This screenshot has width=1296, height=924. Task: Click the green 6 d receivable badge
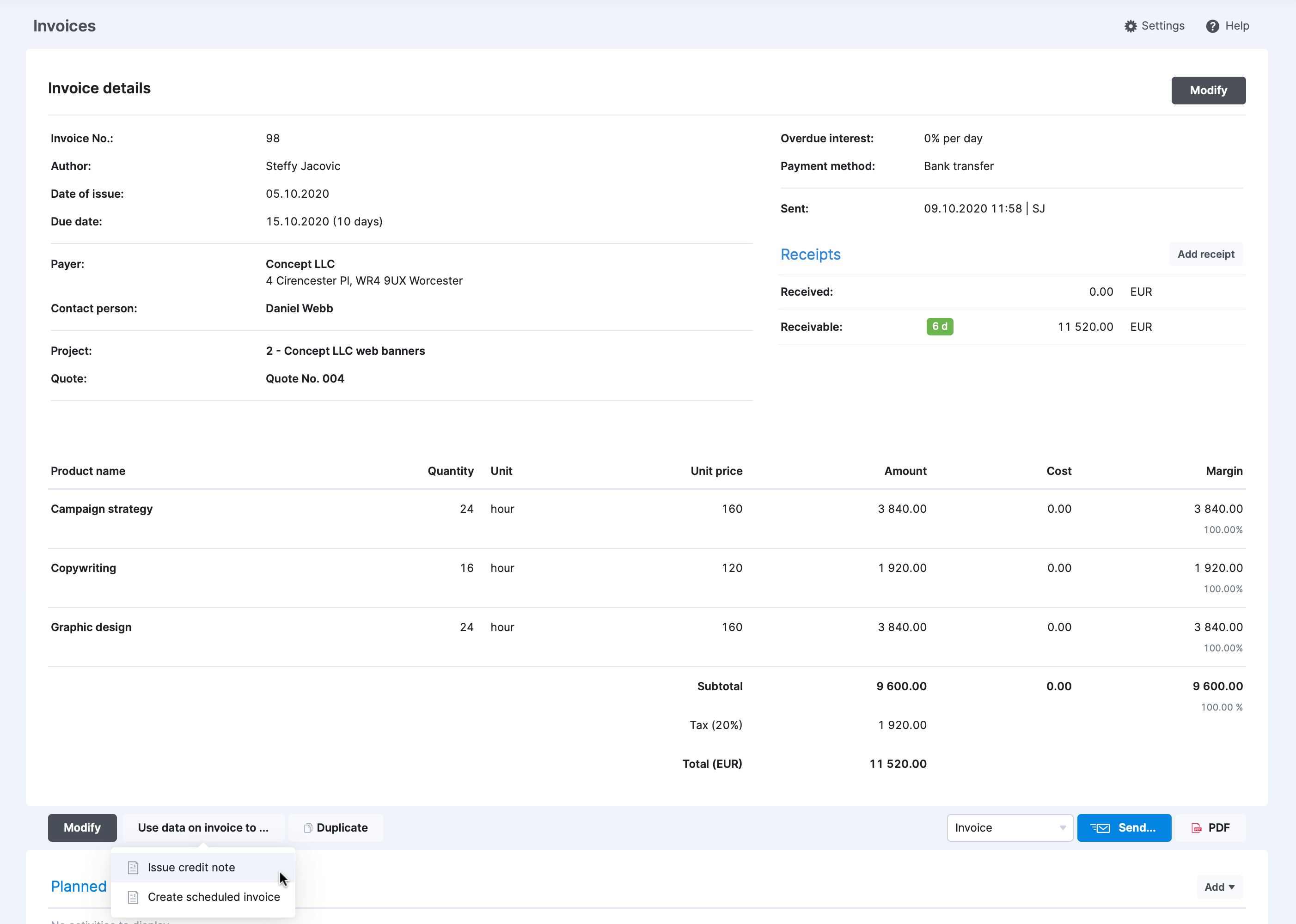940,327
